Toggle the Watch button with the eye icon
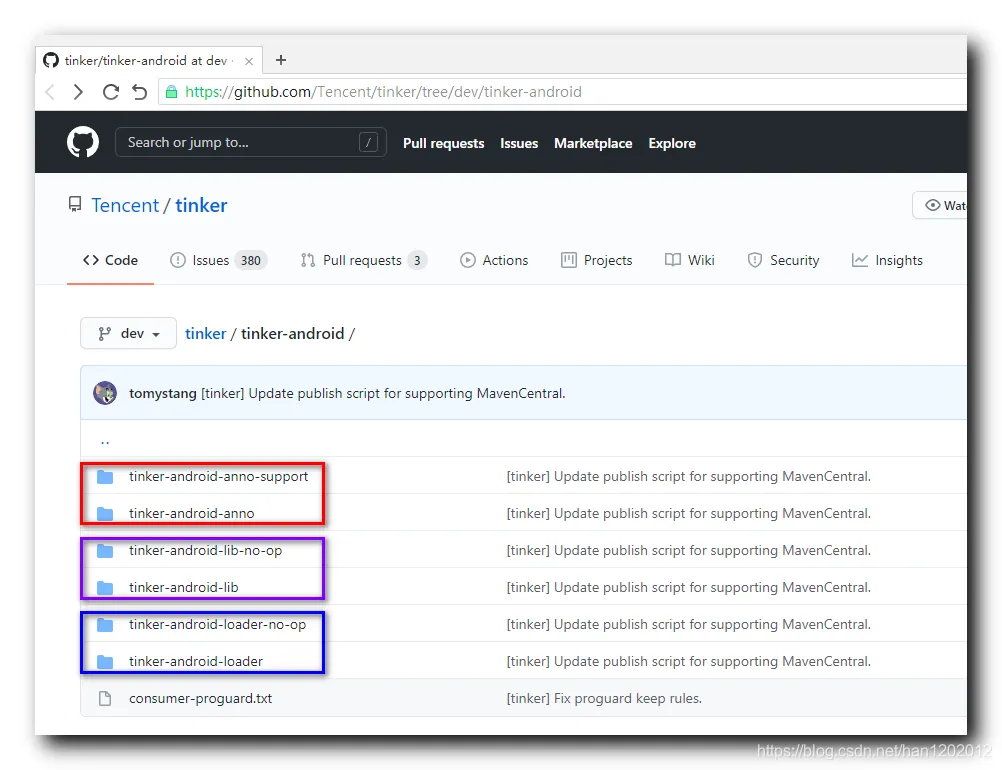This screenshot has height=770, width=1002. click(x=939, y=205)
